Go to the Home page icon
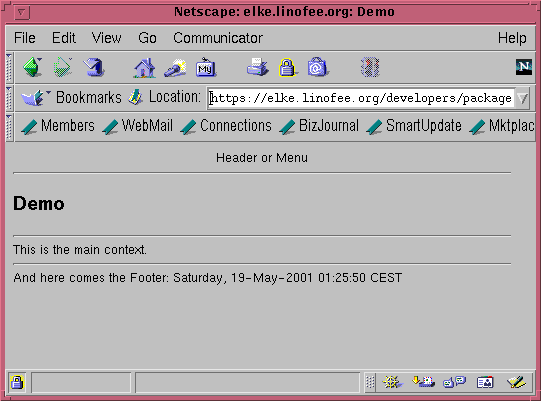This screenshot has height=401, width=541. [x=144, y=67]
